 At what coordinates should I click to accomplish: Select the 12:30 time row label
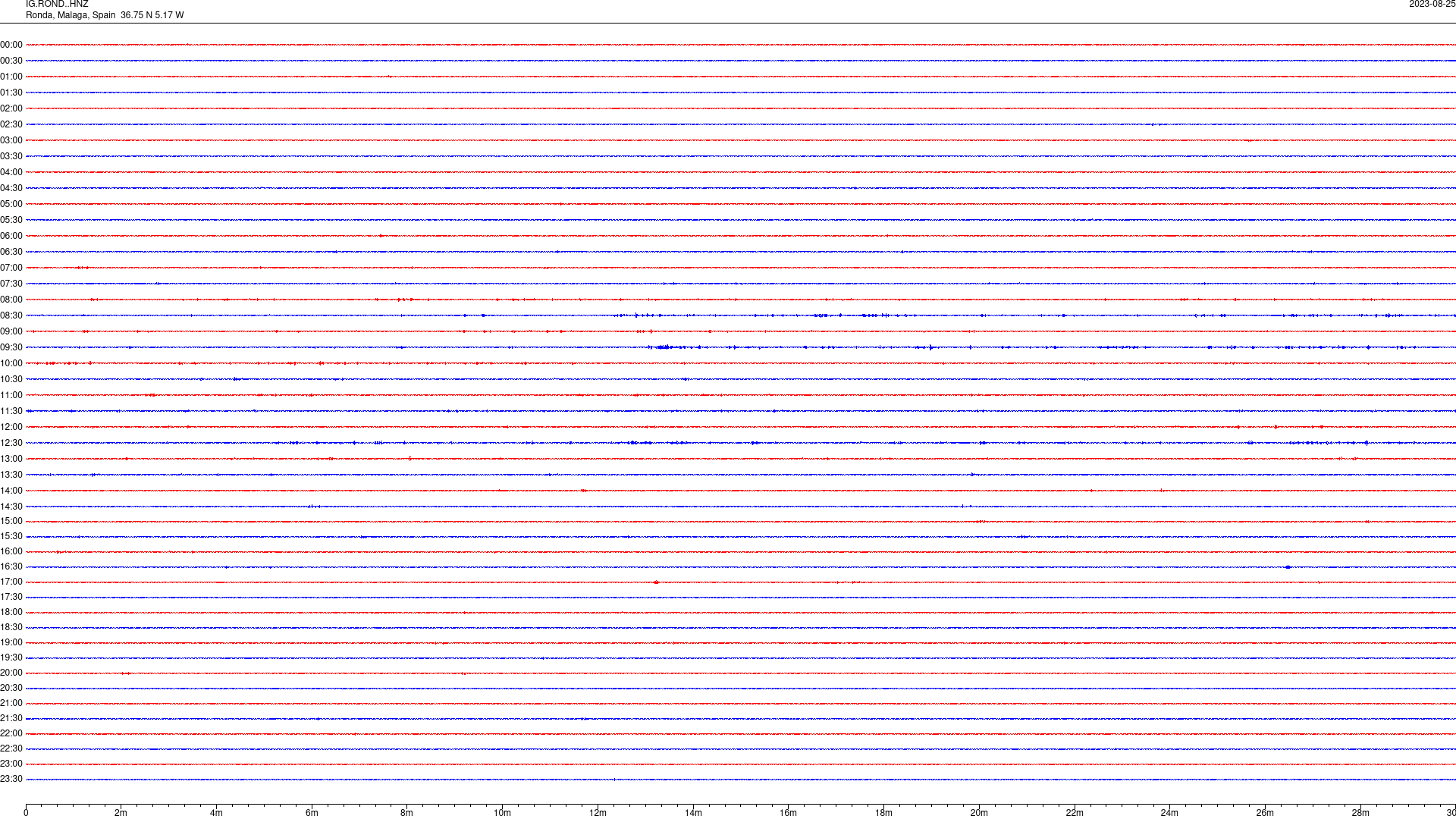pyautogui.click(x=11, y=443)
